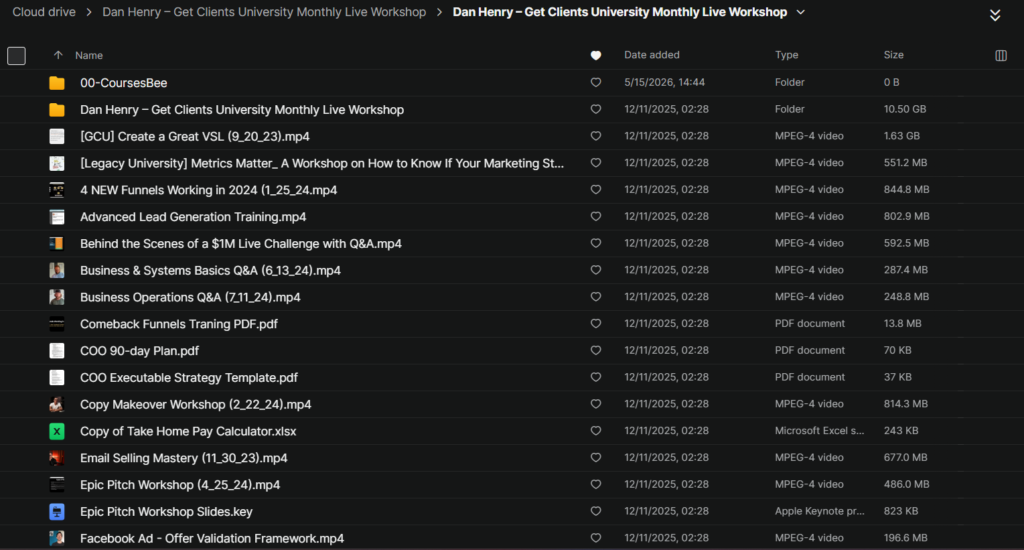Select Business & Systems Basics Q&A (6_13_24).mp4

[x=210, y=270]
